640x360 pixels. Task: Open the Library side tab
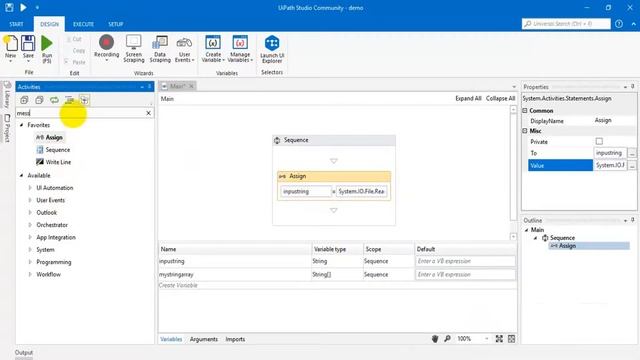pyautogui.click(x=7, y=94)
